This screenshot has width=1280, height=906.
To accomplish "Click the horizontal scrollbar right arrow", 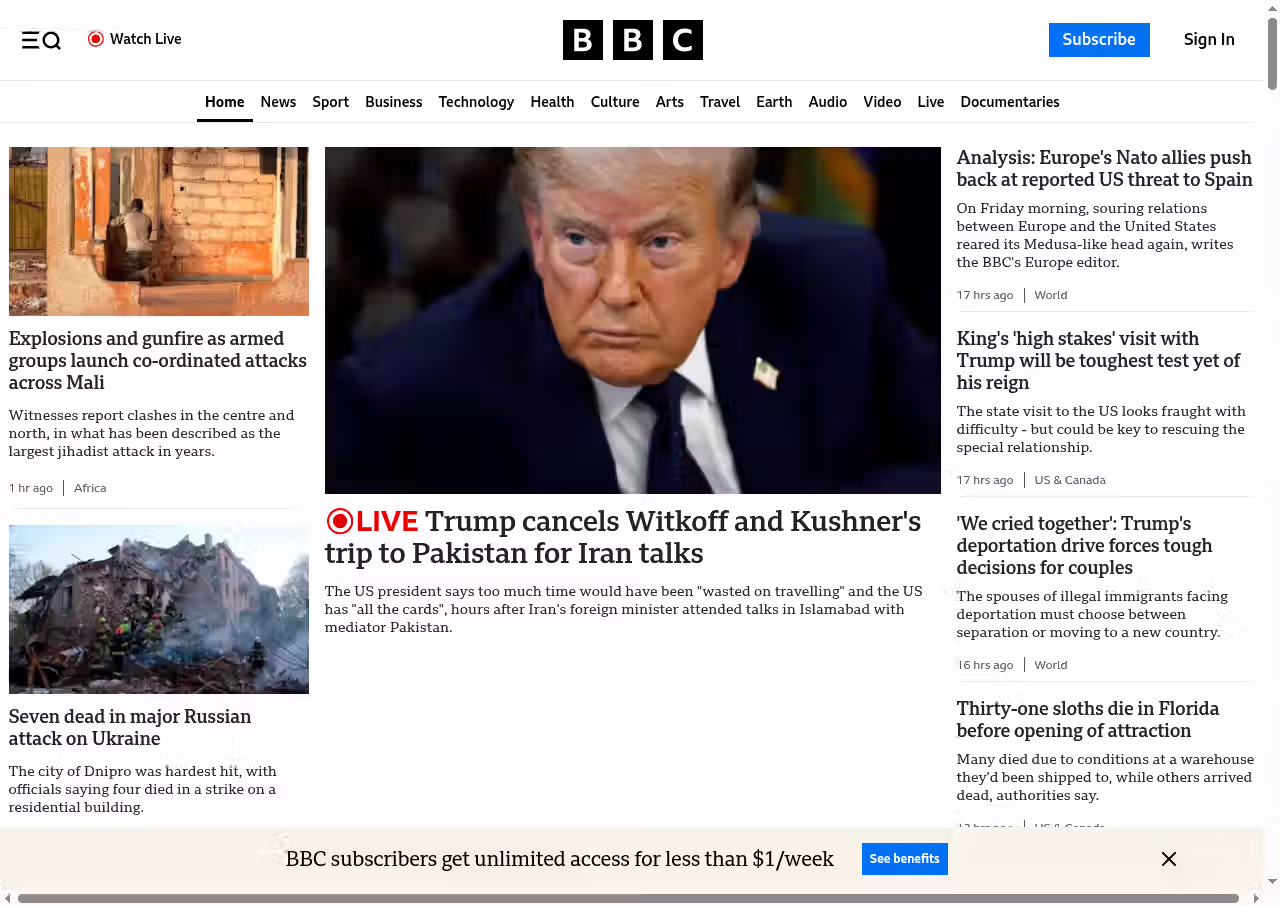I will pos(1257,898).
